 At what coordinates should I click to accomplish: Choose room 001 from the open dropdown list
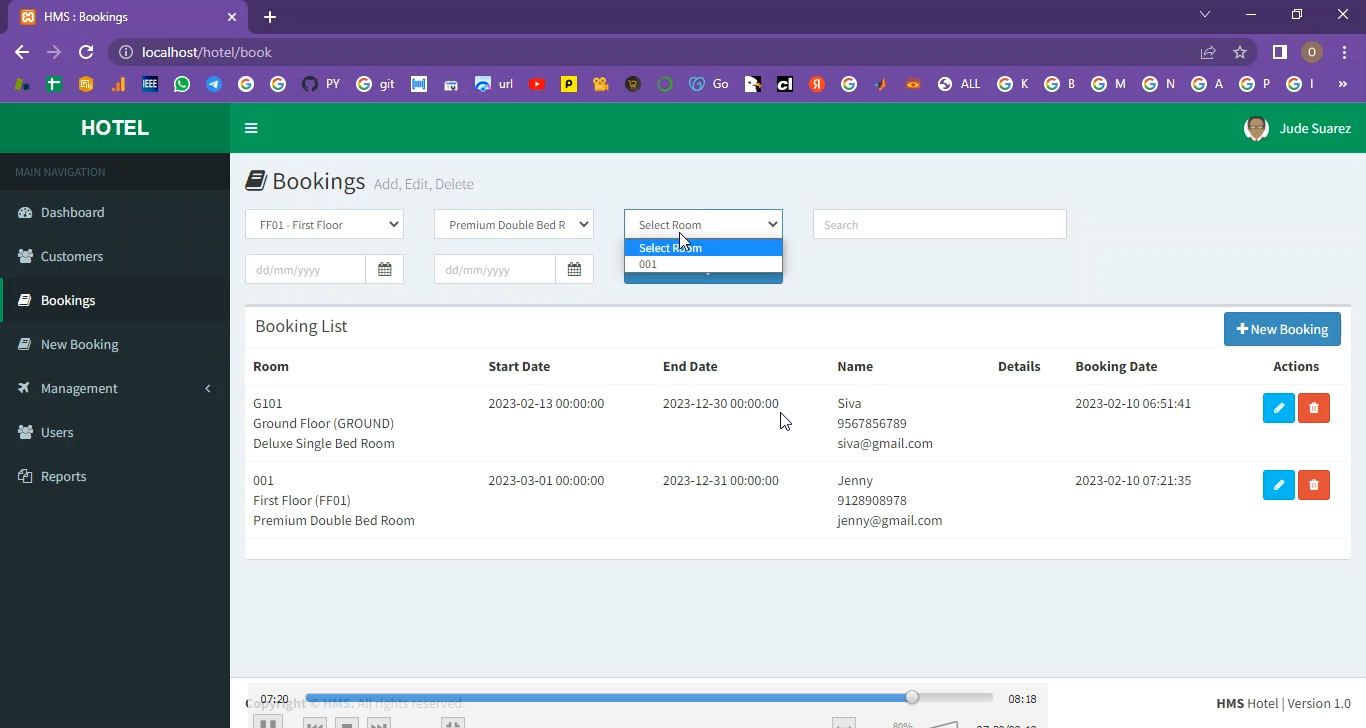pos(702,264)
